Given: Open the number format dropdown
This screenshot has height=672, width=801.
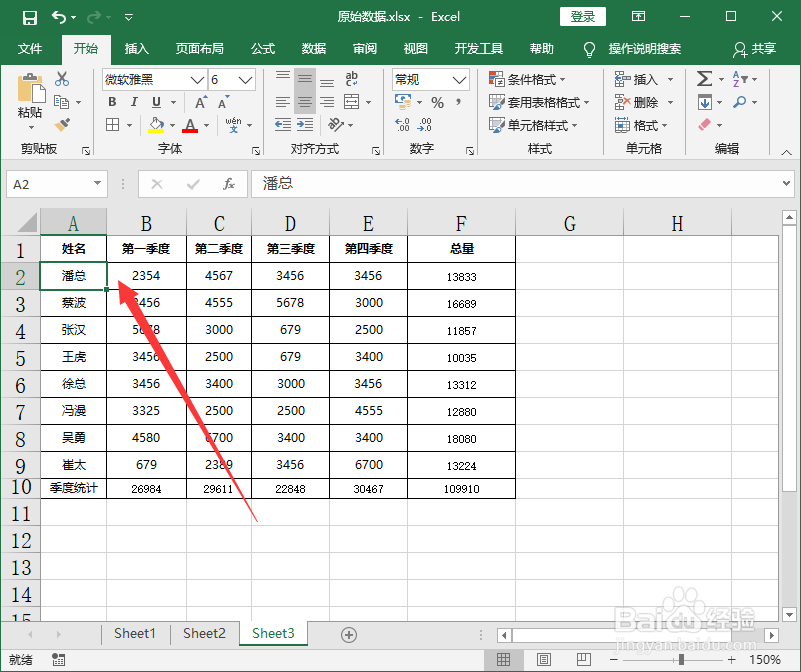Looking at the screenshot, I should [459, 80].
